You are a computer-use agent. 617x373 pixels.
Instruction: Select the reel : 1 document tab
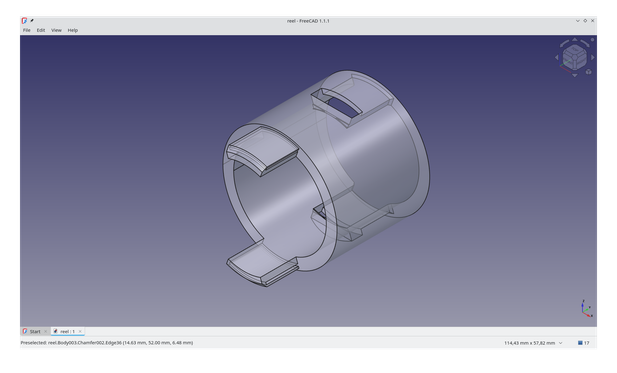coord(67,331)
